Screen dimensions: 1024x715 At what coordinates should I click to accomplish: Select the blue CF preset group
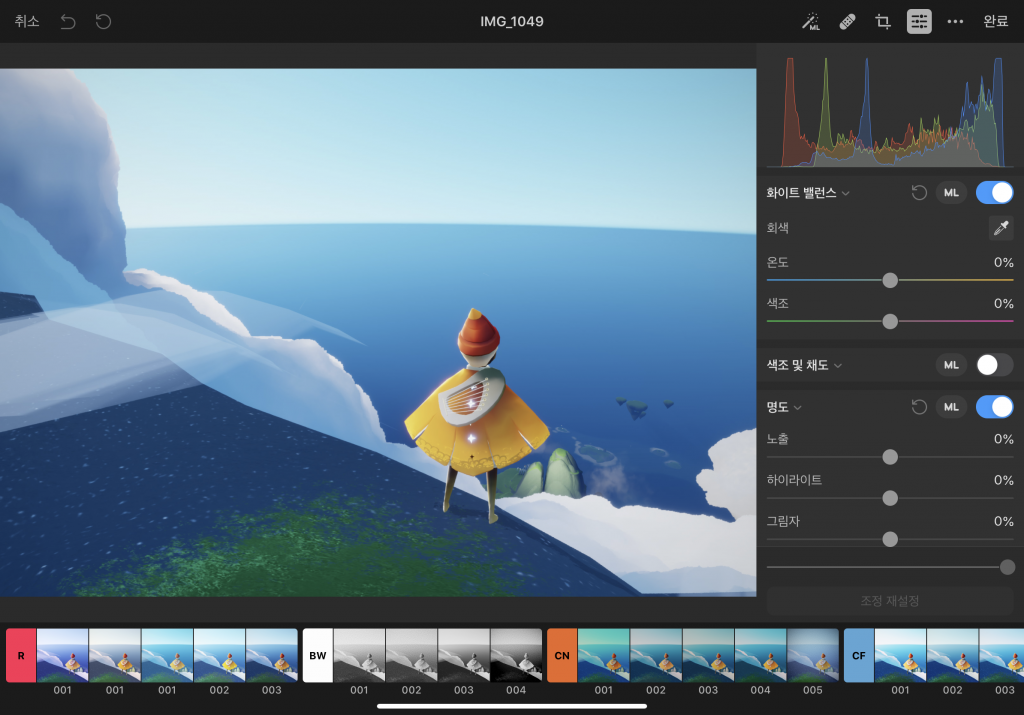[x=859, y=656]
